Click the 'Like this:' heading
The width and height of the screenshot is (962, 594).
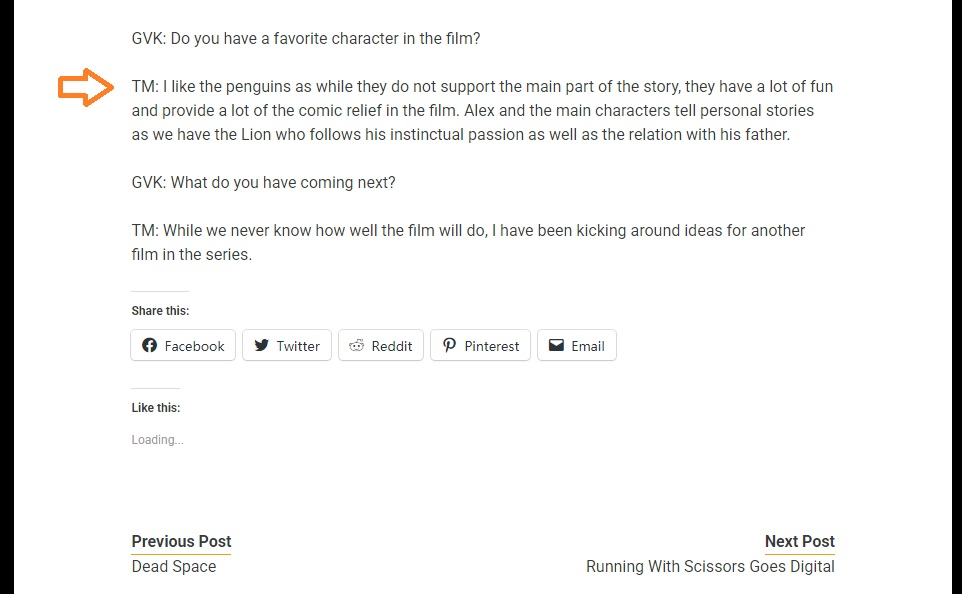point(156,407)
